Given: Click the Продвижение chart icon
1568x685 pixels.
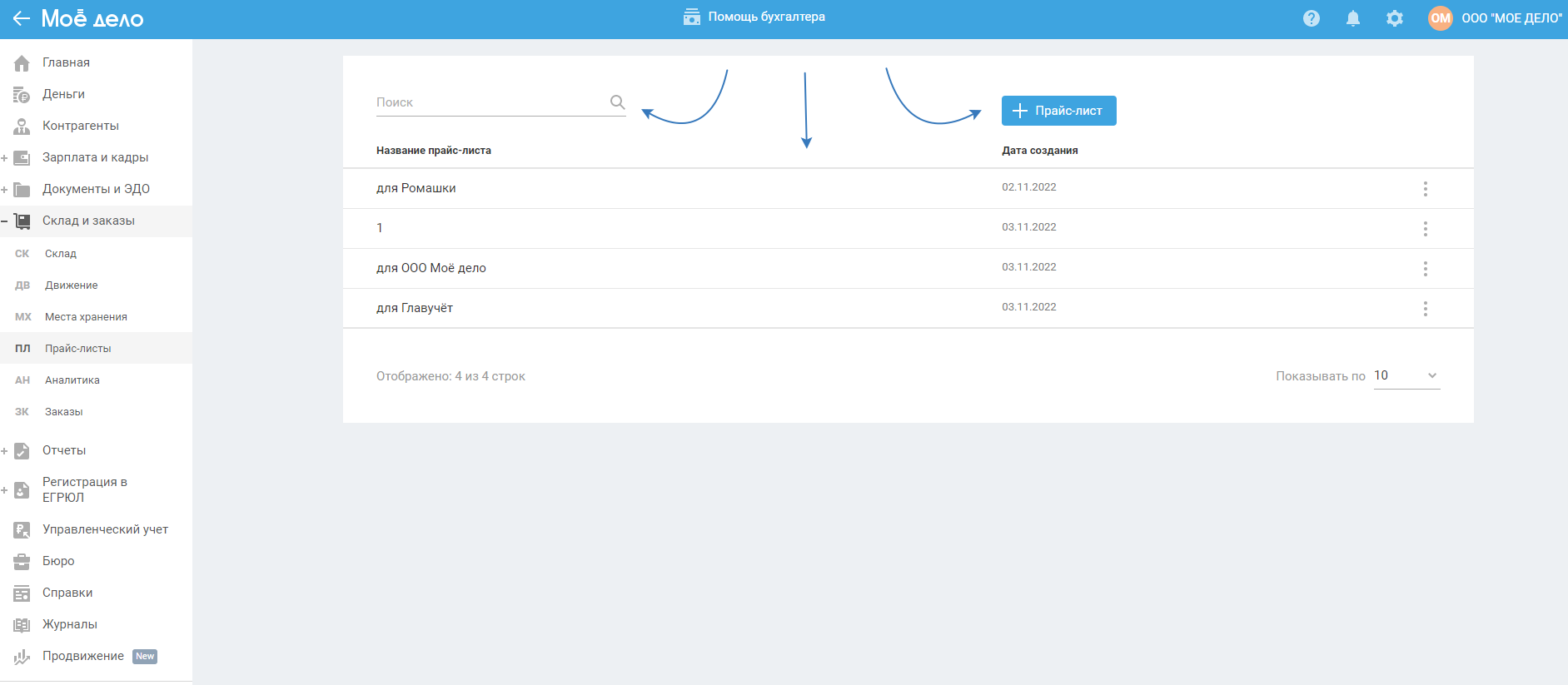Looking at the screenshot, I should tap(22, 656).
